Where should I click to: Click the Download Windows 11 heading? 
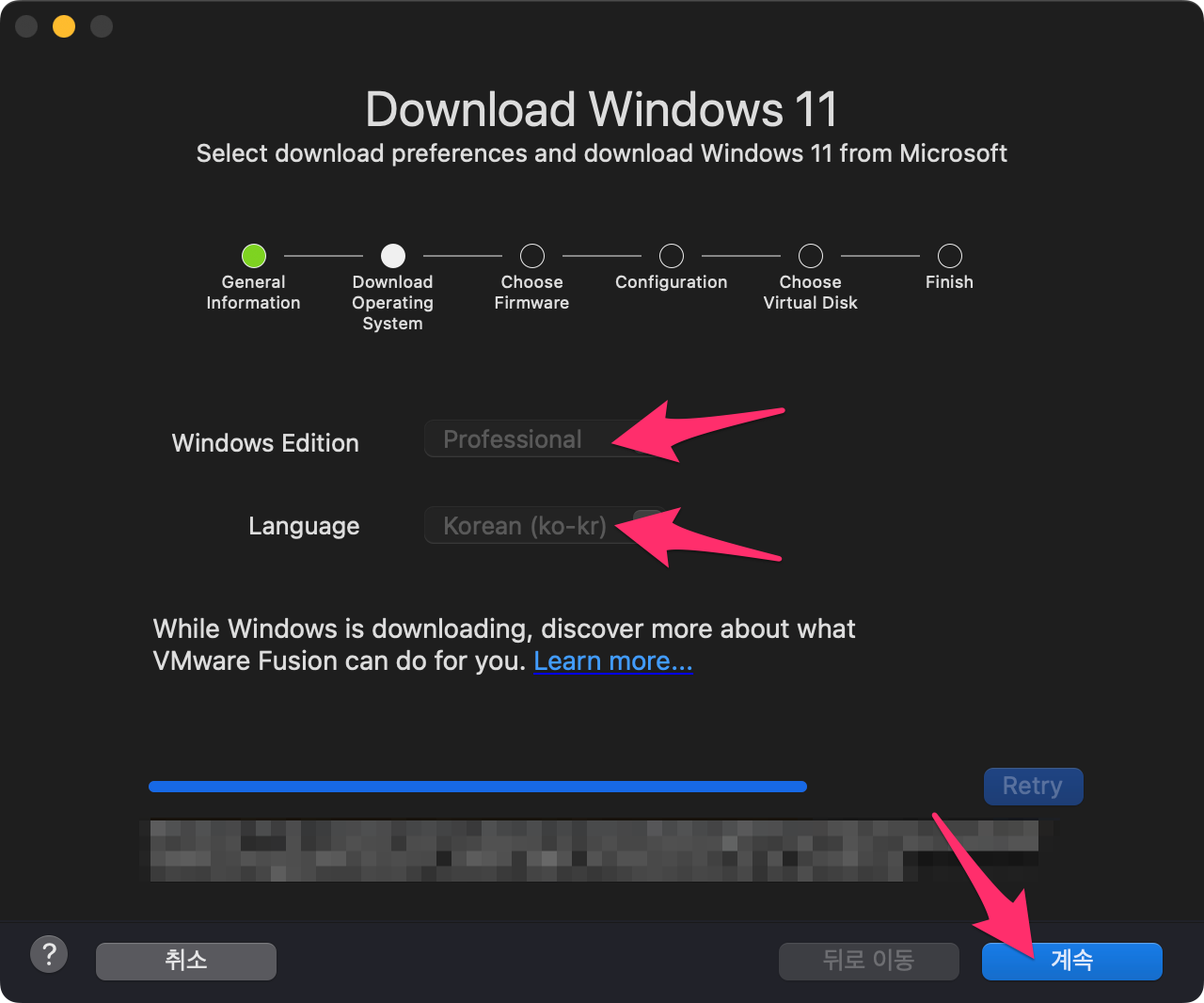[602, 109]
